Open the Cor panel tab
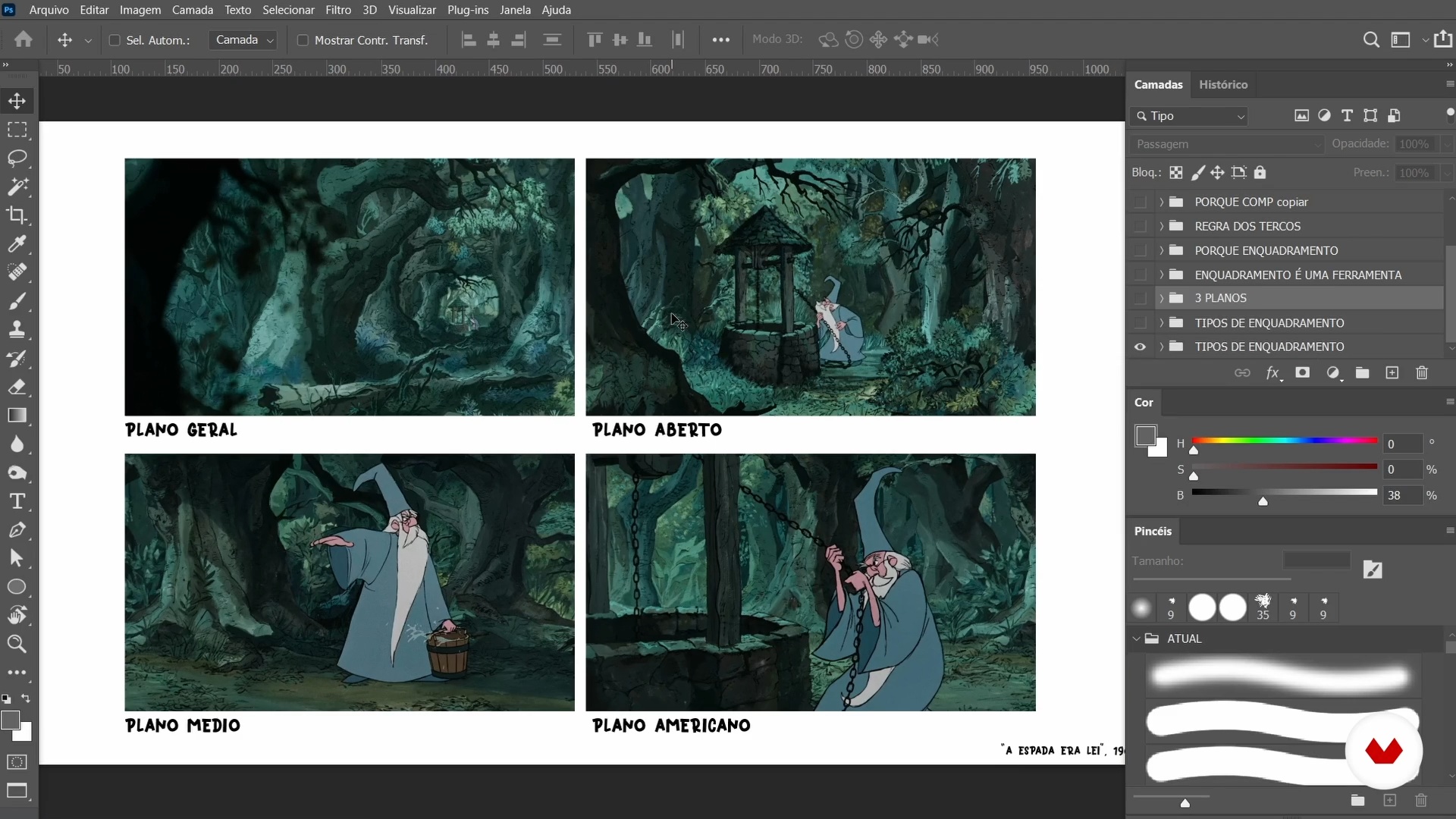1456x819 pixels. point(1144,402)
